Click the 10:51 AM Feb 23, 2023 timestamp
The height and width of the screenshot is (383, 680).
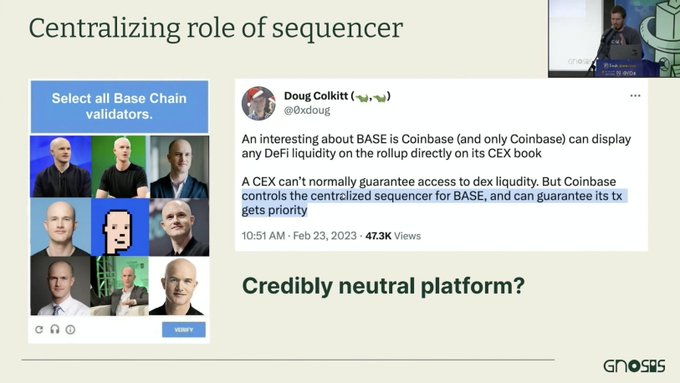tap(299, 236)
